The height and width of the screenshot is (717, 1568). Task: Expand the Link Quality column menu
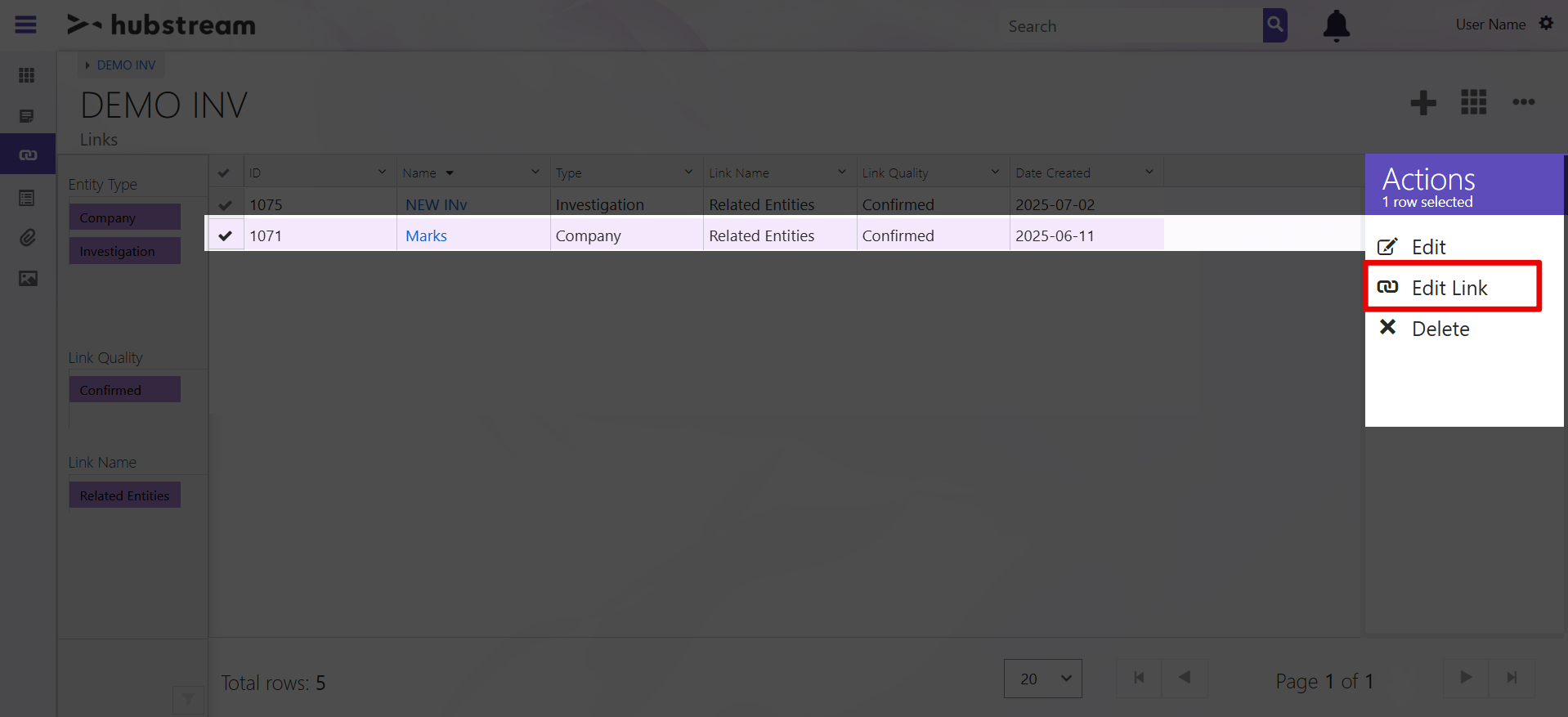coord(995,172)
